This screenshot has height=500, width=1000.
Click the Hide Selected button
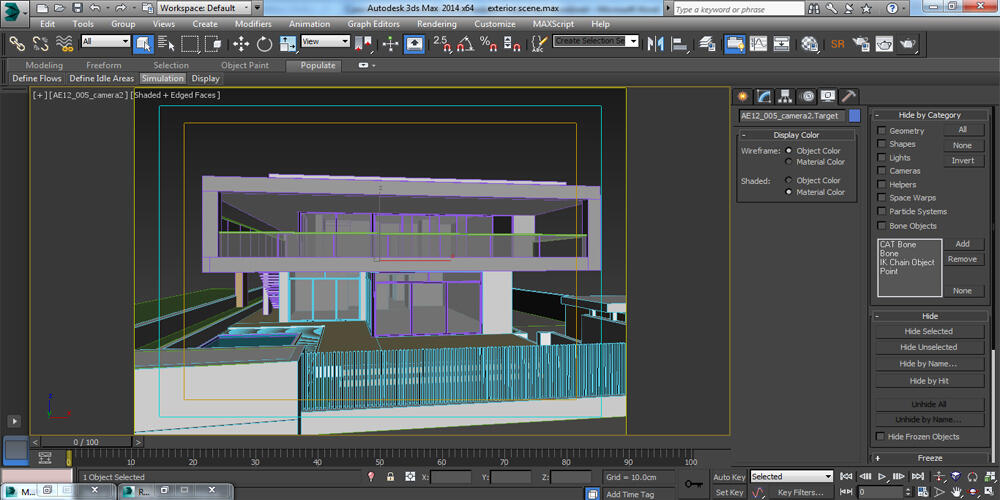point(929,331)
